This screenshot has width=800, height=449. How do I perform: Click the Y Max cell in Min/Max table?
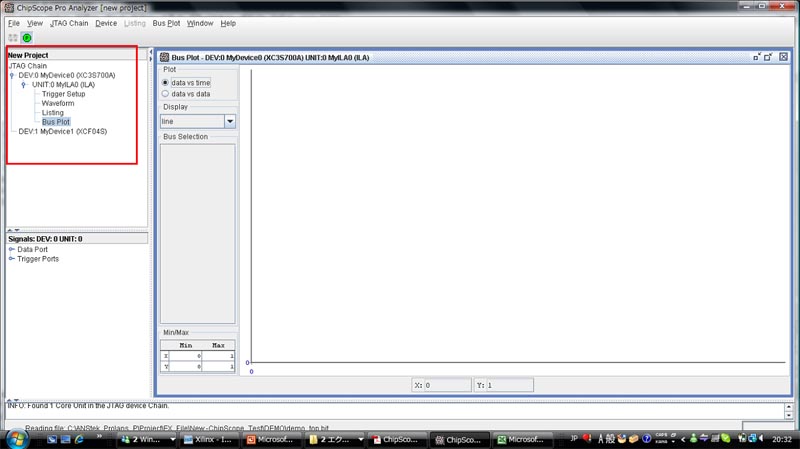(218, 367)
